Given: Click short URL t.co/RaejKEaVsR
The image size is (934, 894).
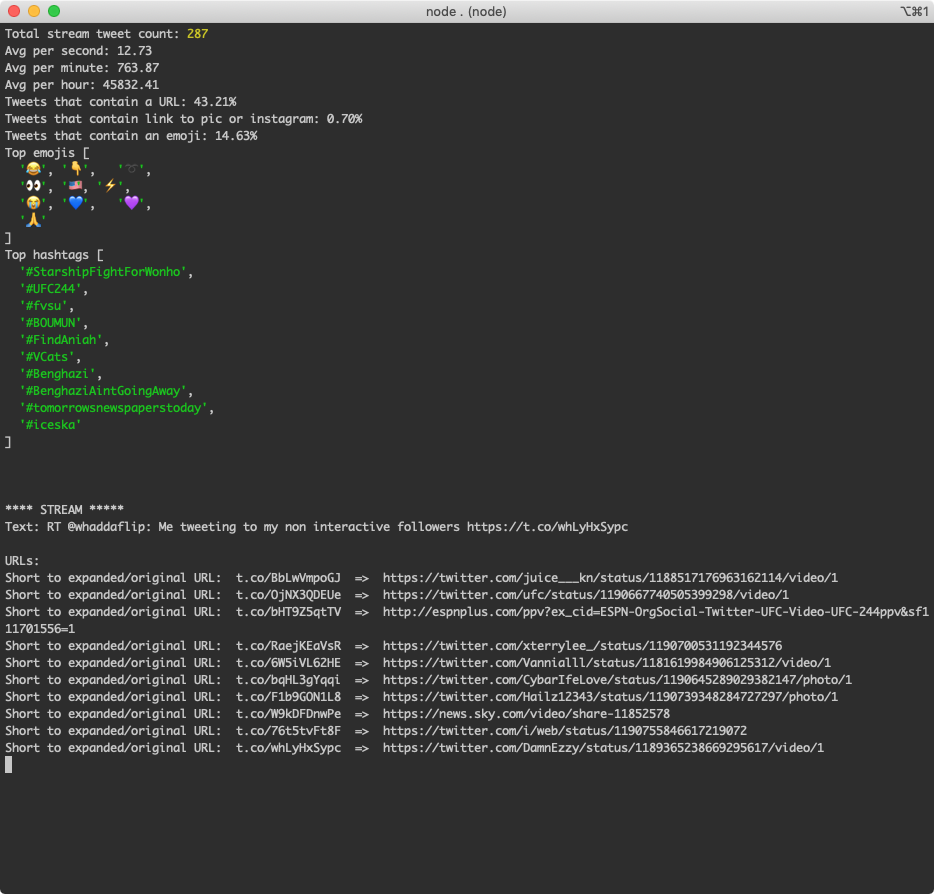Looking at the screenshot, I should click(x=288, y=646).
